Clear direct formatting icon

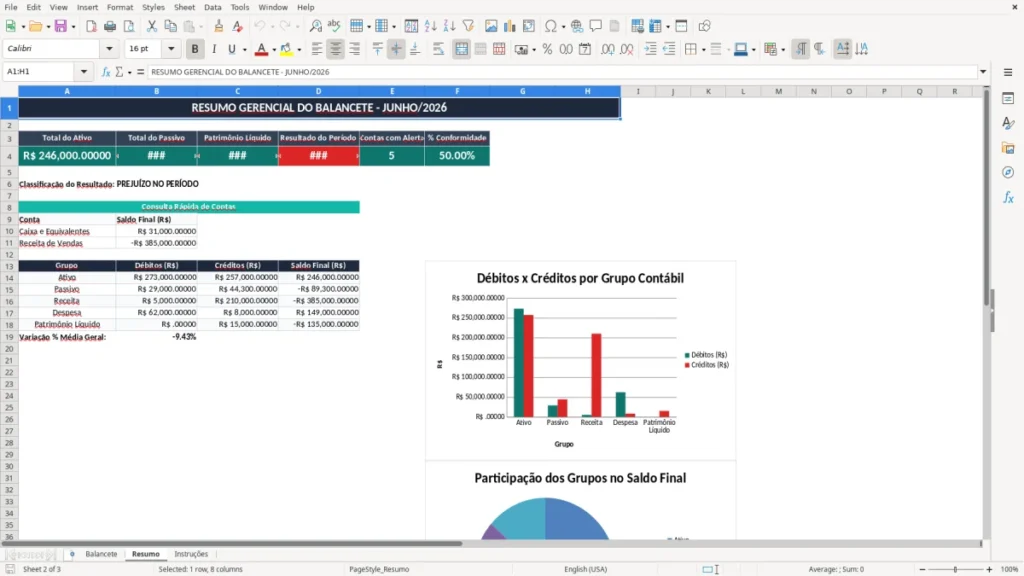tap(238, 26)
